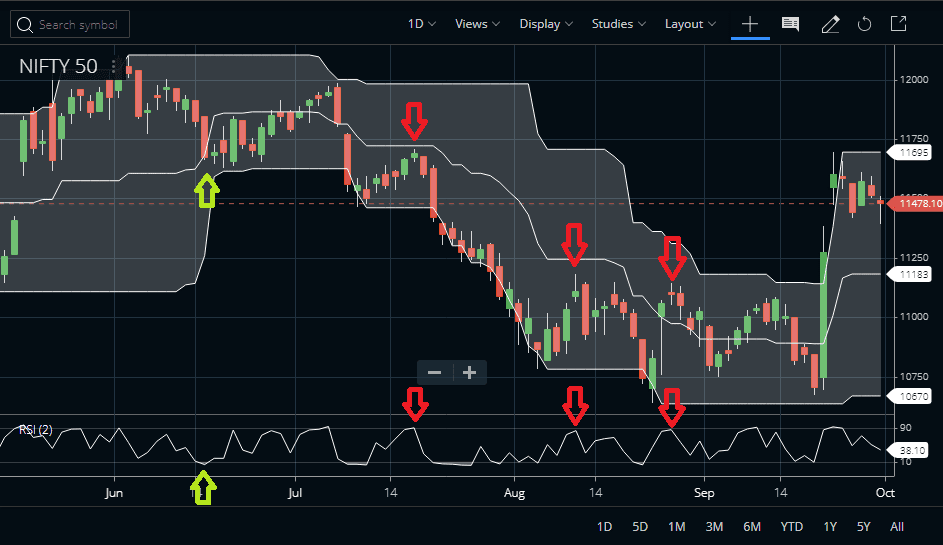Image resolution: width=943 pixels, height=545 pixels.
Task: Click the 11183 middle band price tag
Action: [911, 274]
